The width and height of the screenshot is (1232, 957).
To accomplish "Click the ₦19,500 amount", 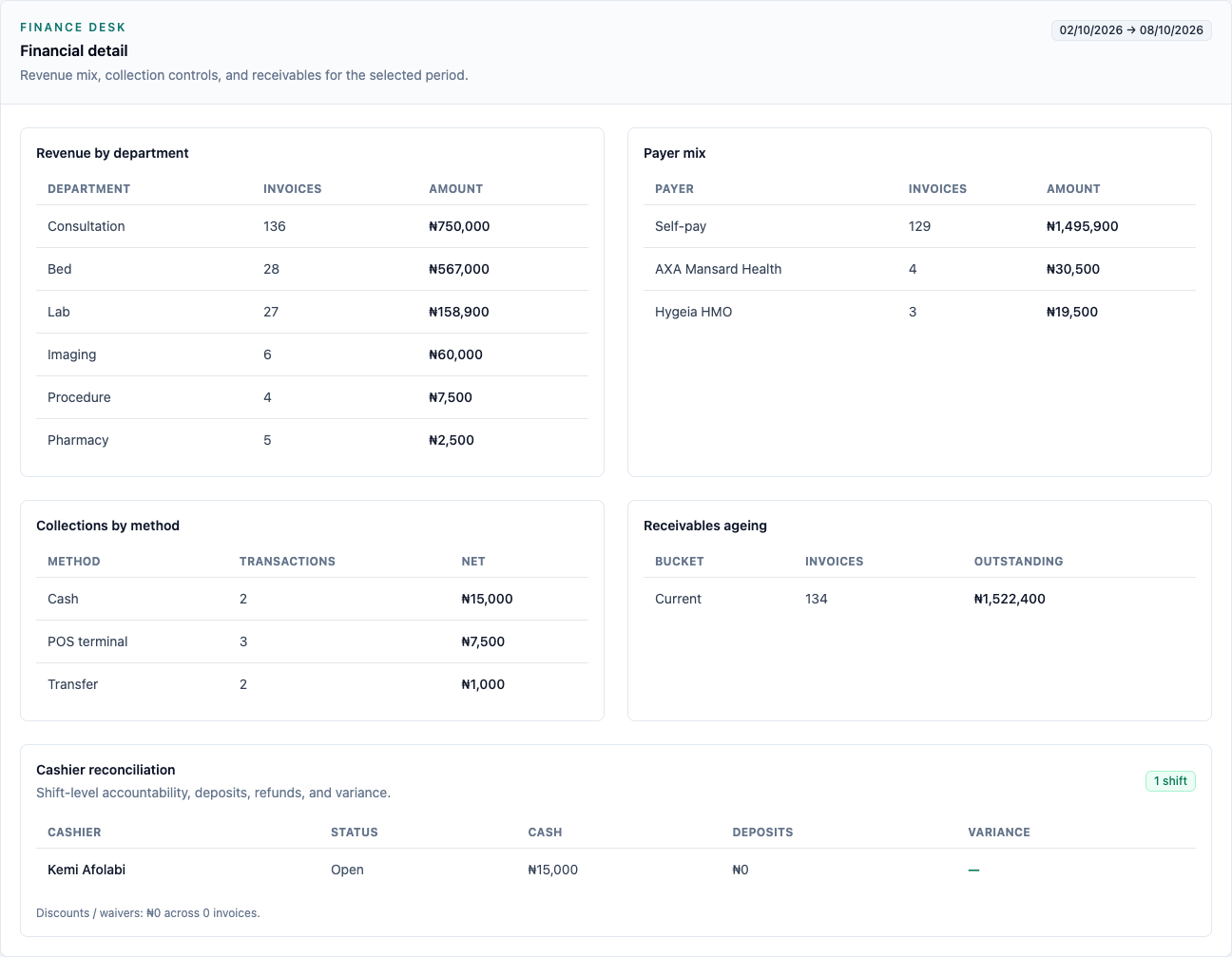I will pos(1072,312).
